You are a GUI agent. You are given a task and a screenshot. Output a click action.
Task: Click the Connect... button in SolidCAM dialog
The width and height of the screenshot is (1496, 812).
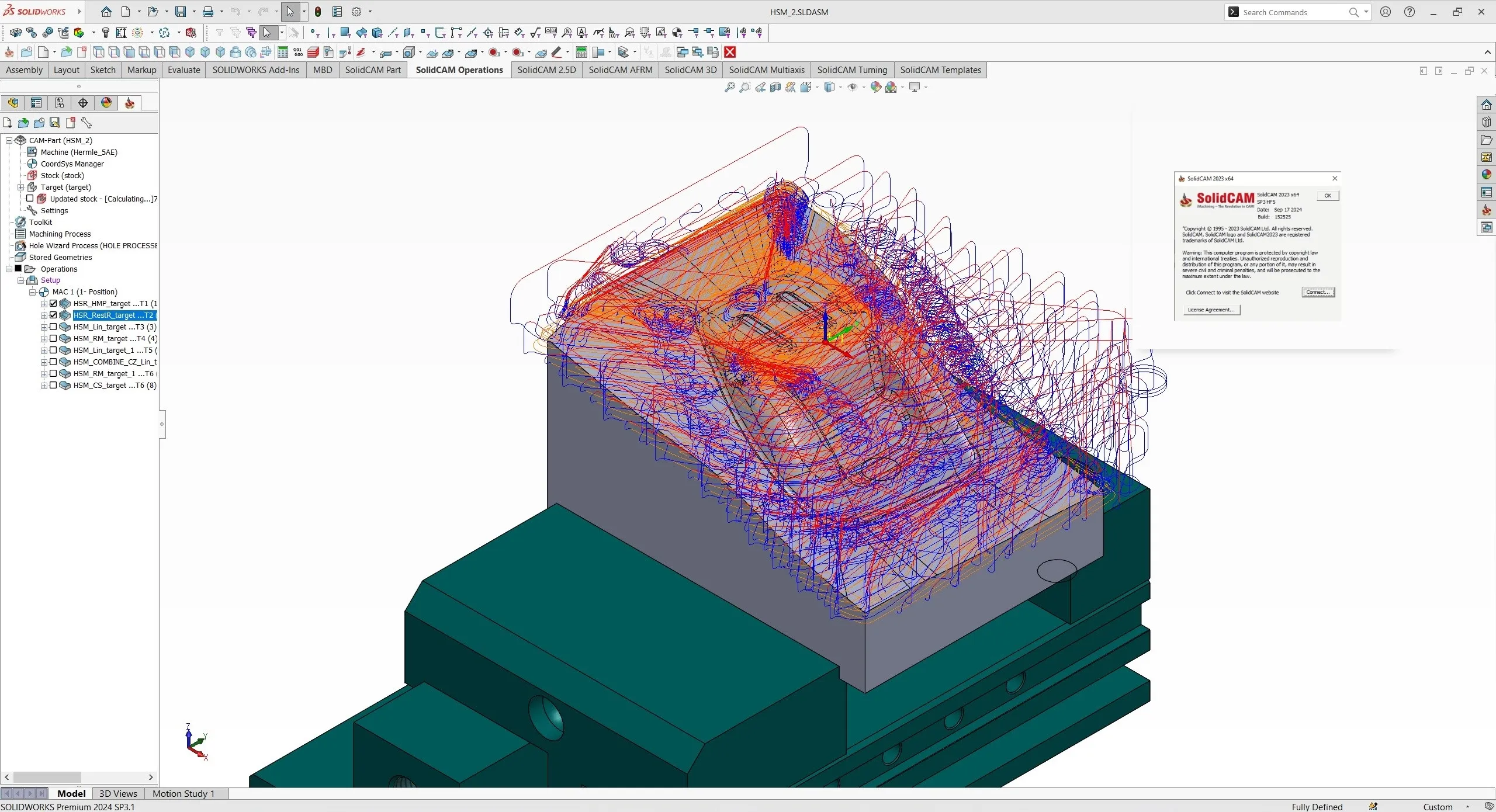coord(1318,292)
